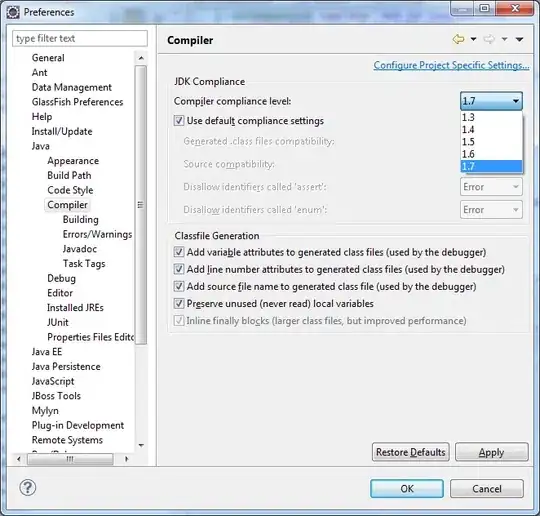Screen dimensions: 540x516
Task: Toggle Add line number attributes checkbox
Action: coord(179,269)
